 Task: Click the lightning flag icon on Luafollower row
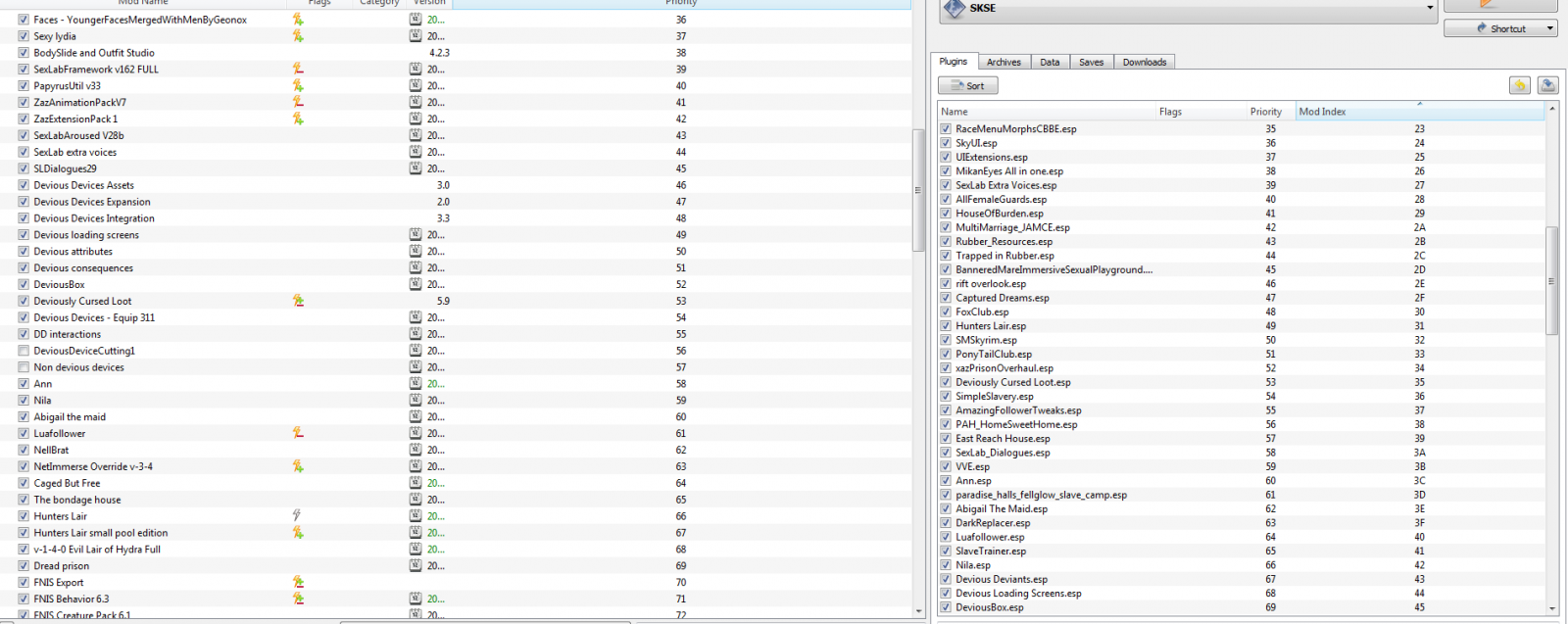pyautogui.click(x=298, y=433)
